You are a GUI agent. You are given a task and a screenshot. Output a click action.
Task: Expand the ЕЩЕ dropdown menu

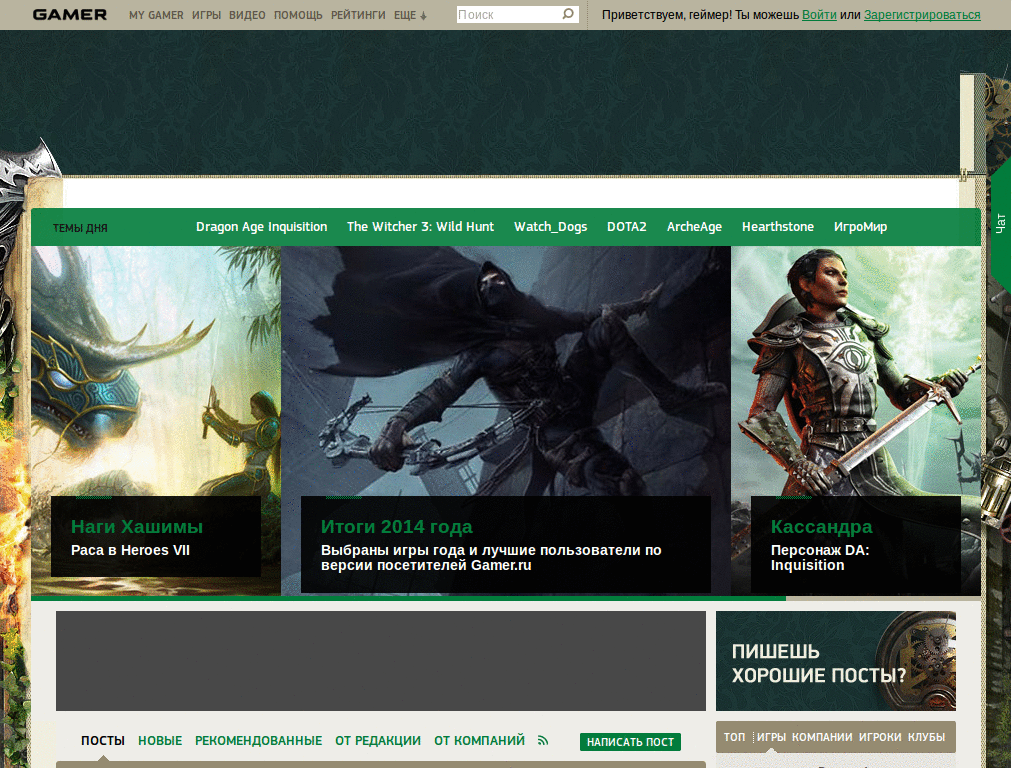tap(410, 15)
